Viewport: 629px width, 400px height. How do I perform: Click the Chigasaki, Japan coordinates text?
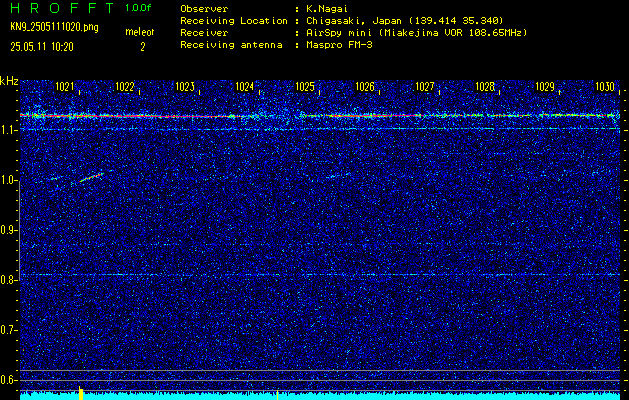[x=405, y=20]
